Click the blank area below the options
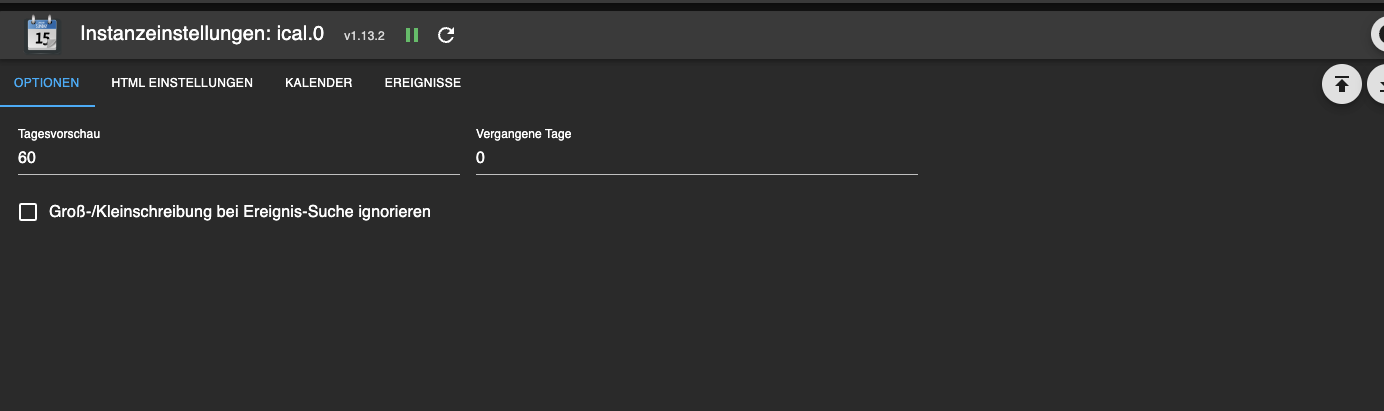1384x411 pixels. click(x=690, y=320)
